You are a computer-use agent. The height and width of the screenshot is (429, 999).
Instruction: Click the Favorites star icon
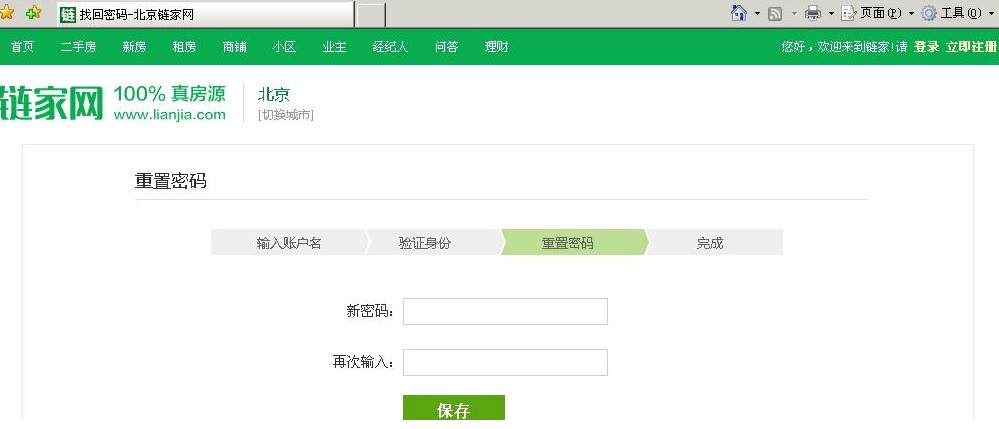[x=6, y=12]
